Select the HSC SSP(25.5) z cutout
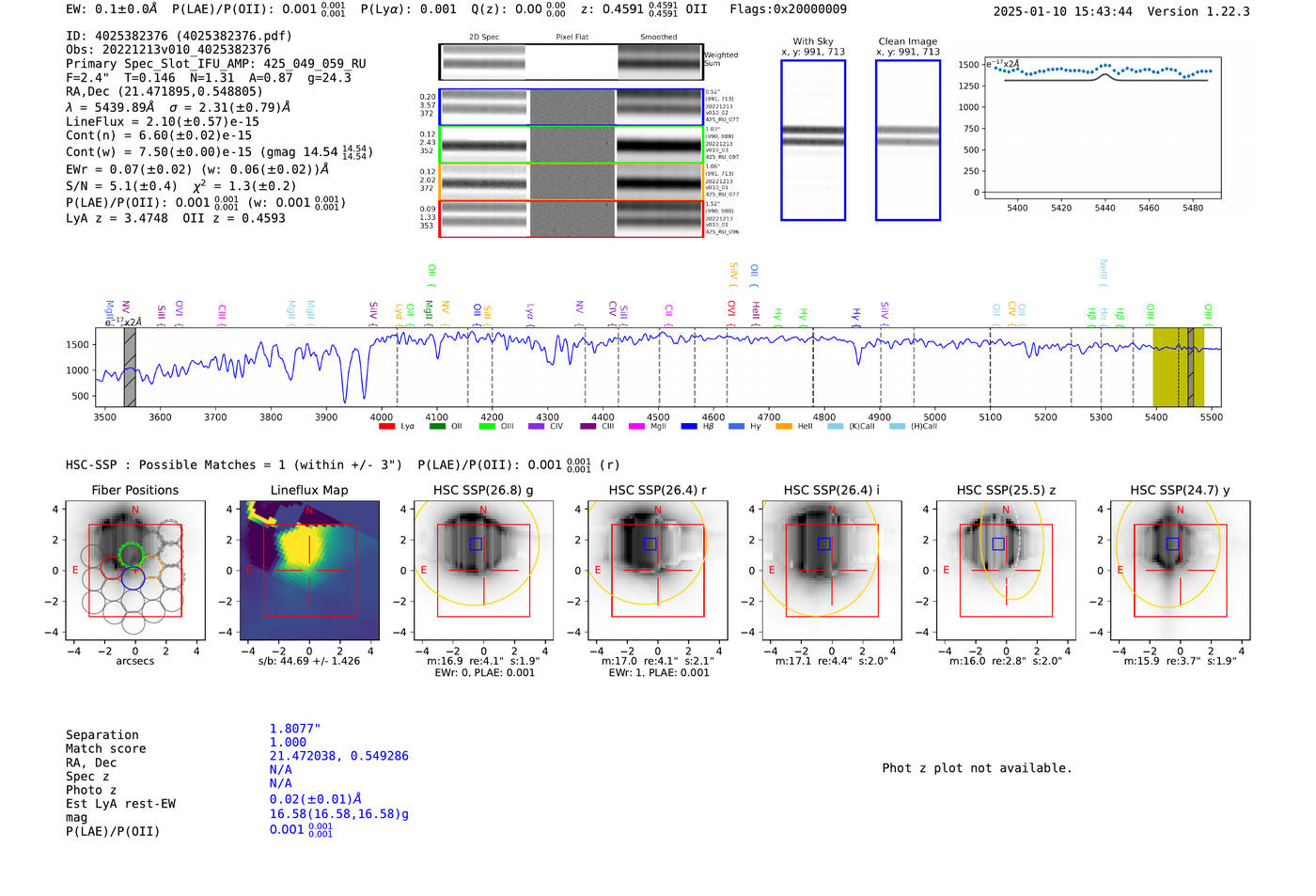The width and height of the screenshot is (1316, 896). click(x=1006, y=569)
